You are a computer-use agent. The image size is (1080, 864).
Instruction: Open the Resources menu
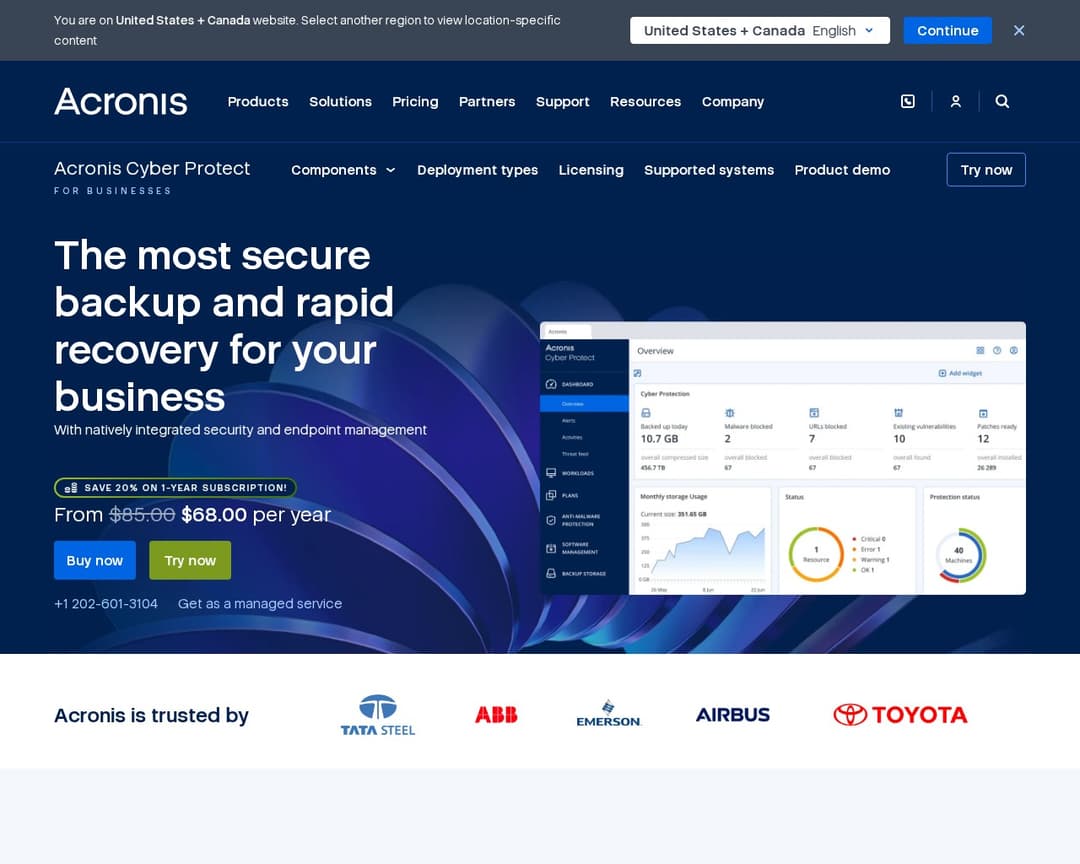click(x=645, y=101)
